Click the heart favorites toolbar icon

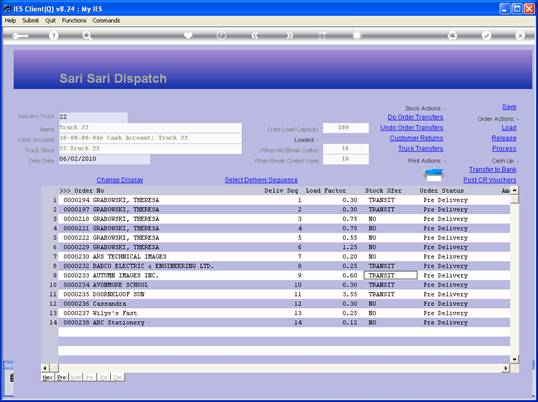188,35
